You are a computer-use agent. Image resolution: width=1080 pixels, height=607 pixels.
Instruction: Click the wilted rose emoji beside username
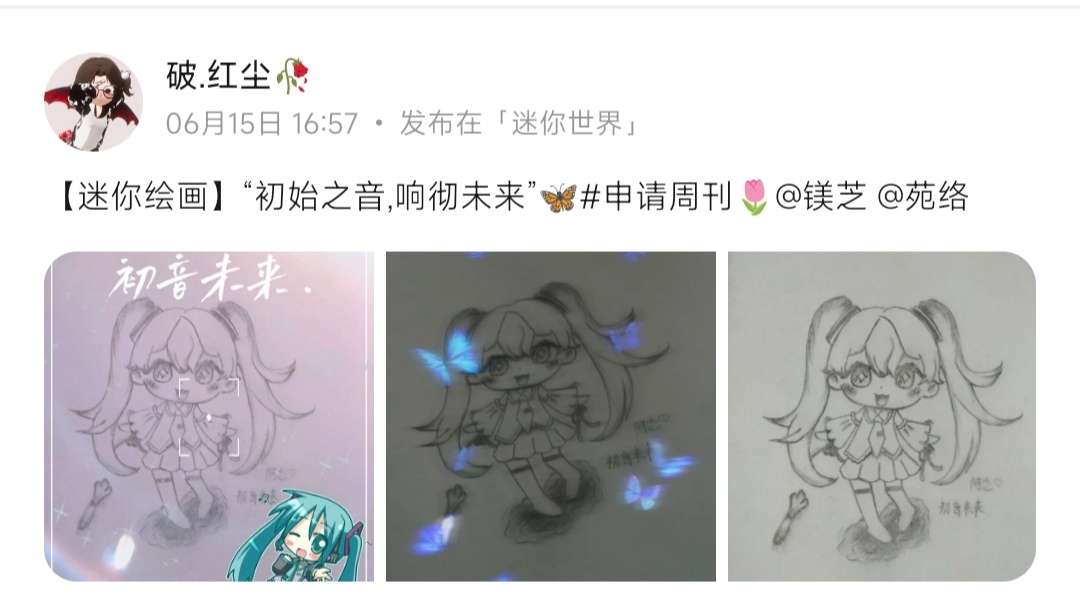(292, 75)
